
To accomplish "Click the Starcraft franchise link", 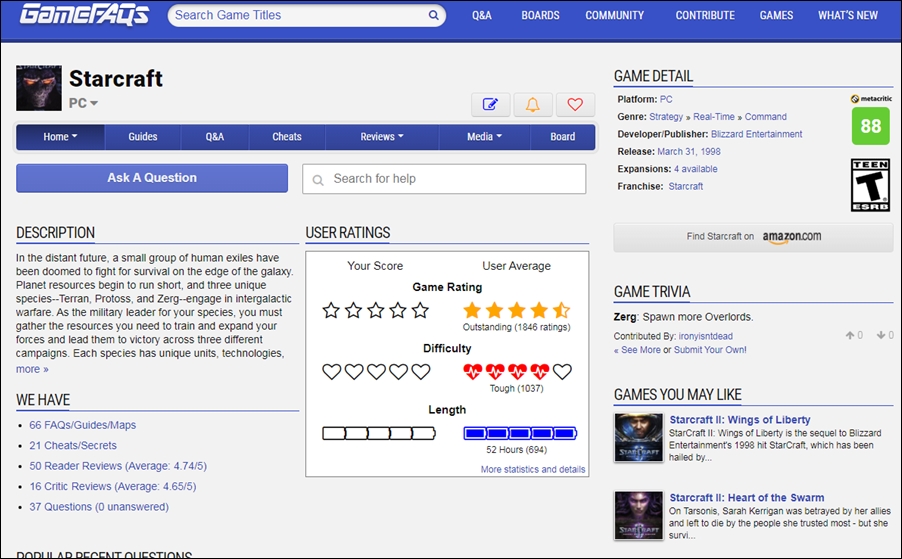I will tap(685, 186).
